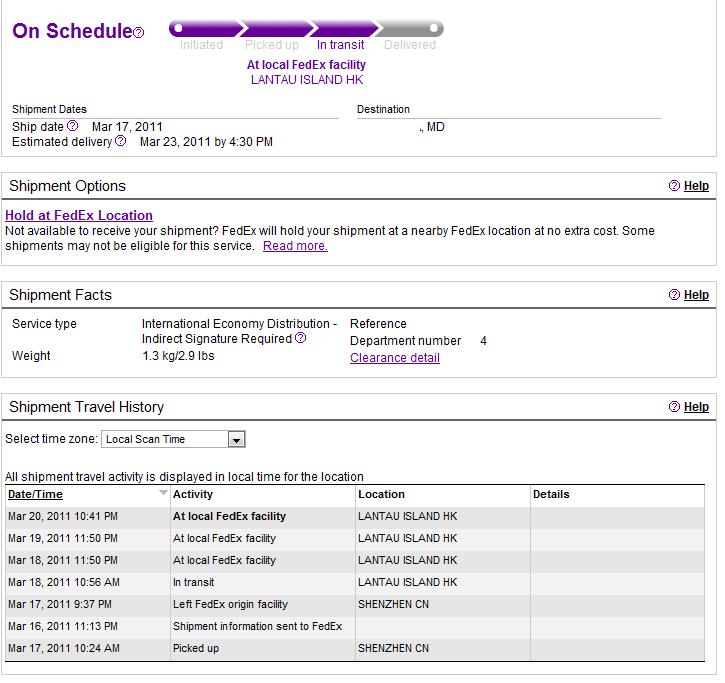Click the Details column header
The width and height of the screenshot is (725, 683).
point(551,494)
